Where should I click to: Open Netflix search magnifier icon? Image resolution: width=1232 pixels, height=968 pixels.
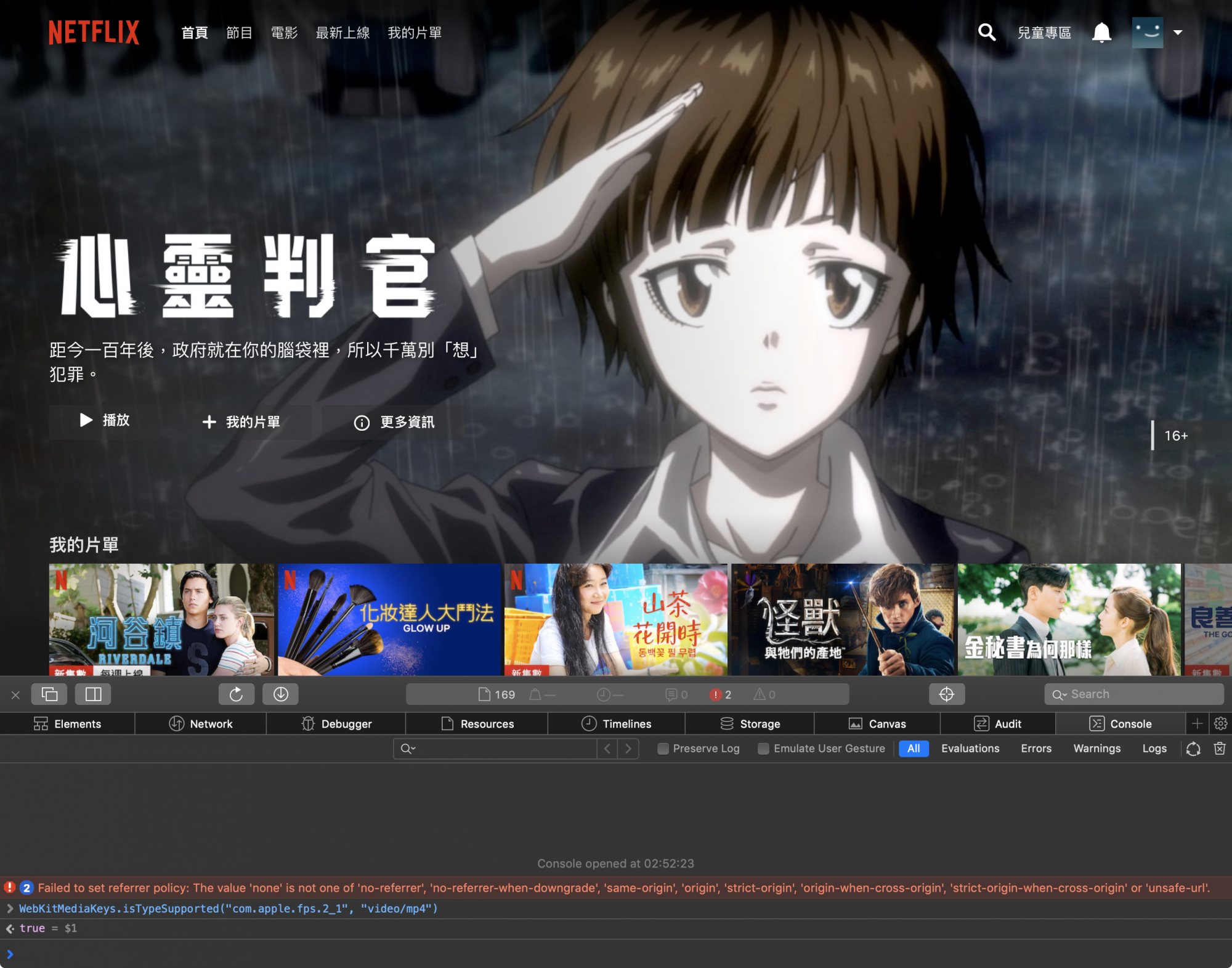[987, 32]
